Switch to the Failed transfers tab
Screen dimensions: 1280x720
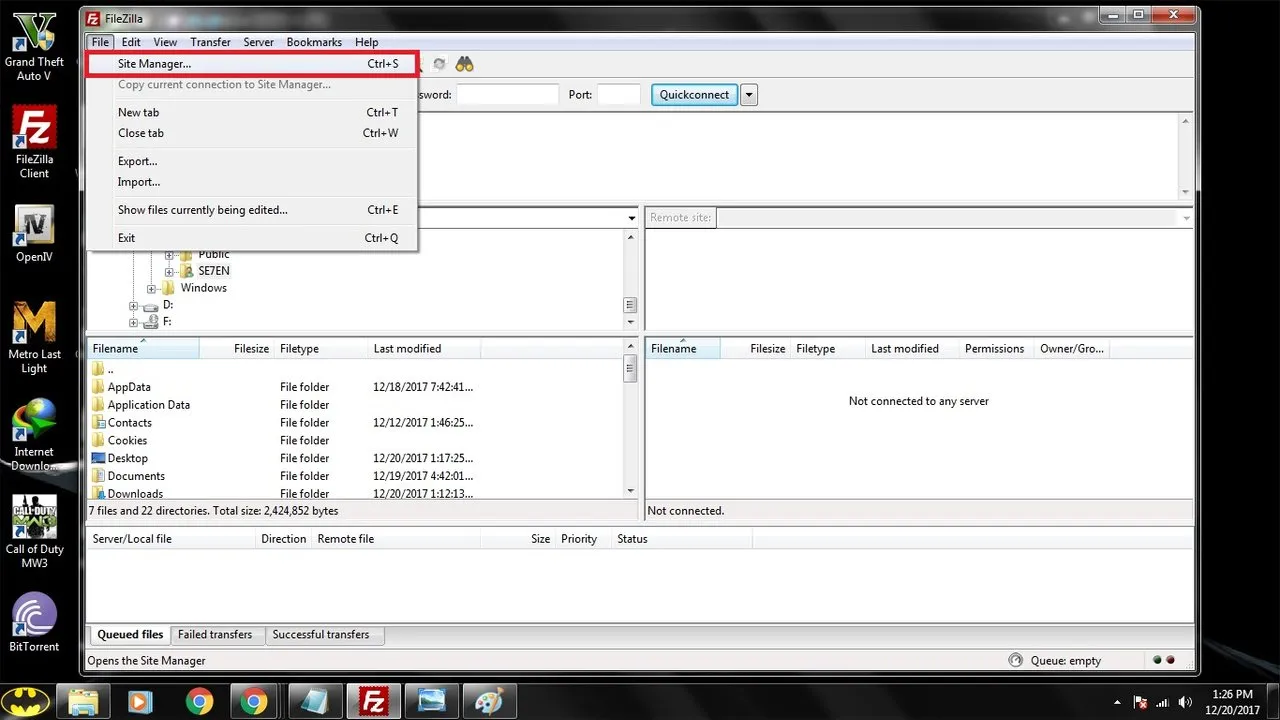215,635
